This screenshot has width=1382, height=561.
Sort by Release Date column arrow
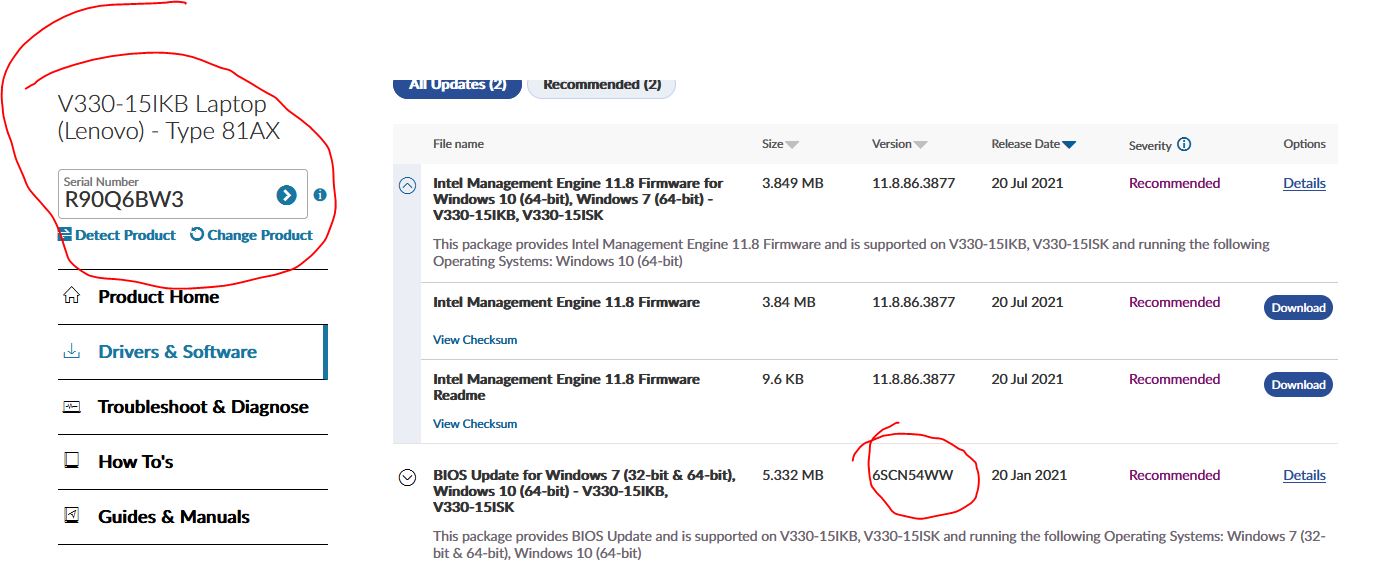[x=1069, y=145]
